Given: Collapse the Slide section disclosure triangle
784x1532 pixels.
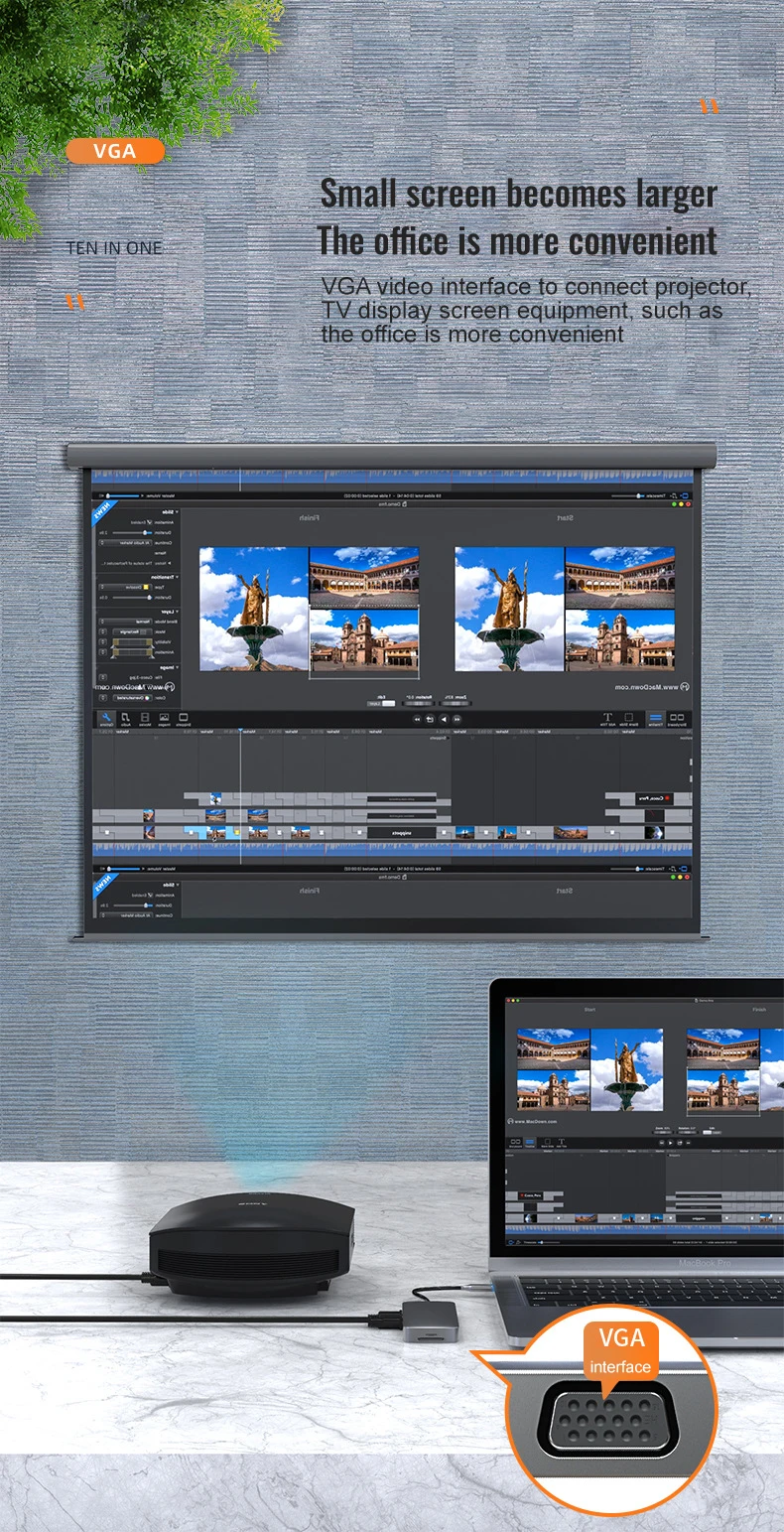Looking at the screenshot, I should tap(177, 512).
